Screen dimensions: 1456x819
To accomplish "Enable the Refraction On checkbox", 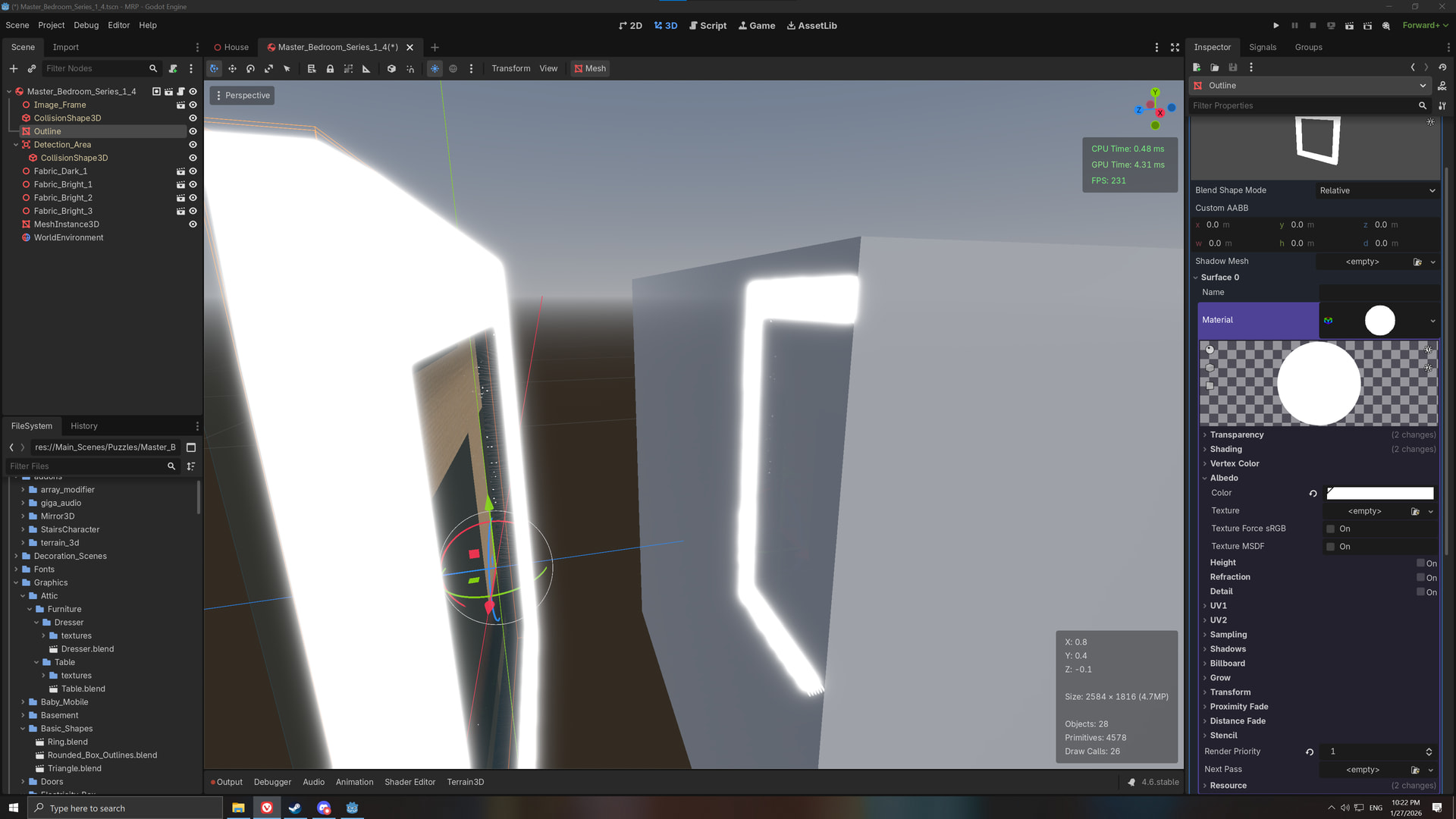I will [x=1420, y=577].
